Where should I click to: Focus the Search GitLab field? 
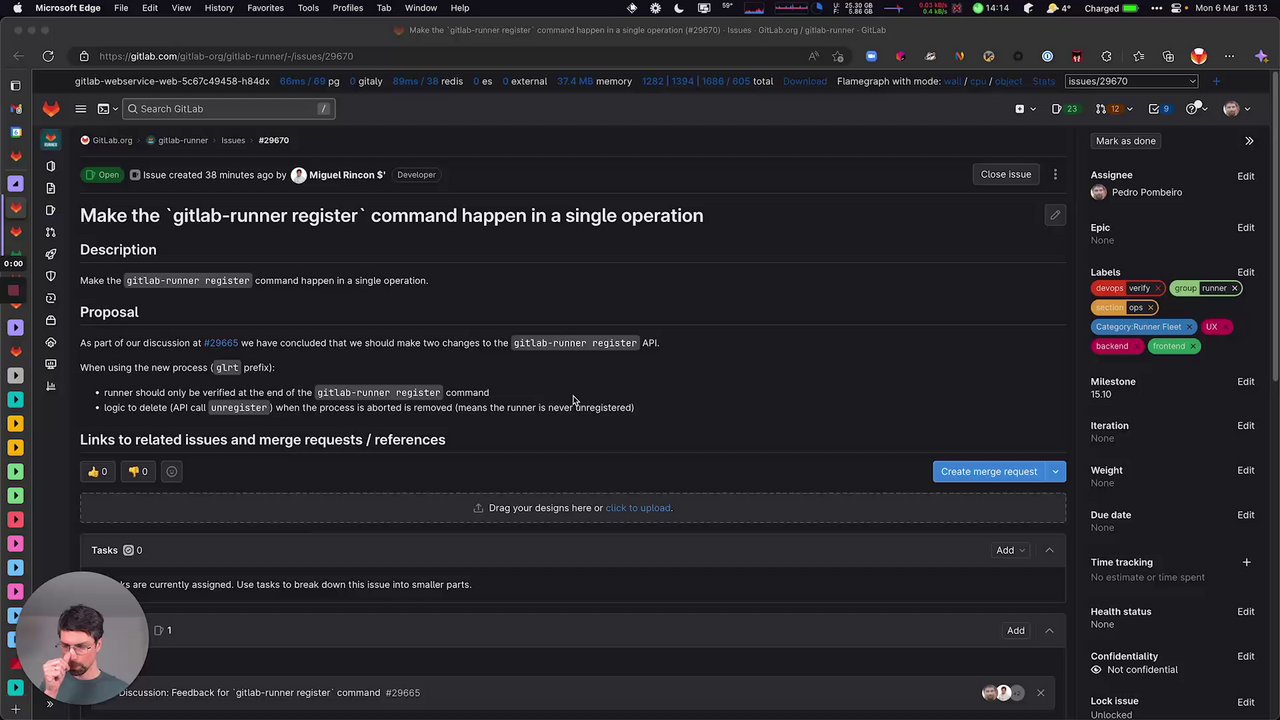pos(230,108)
